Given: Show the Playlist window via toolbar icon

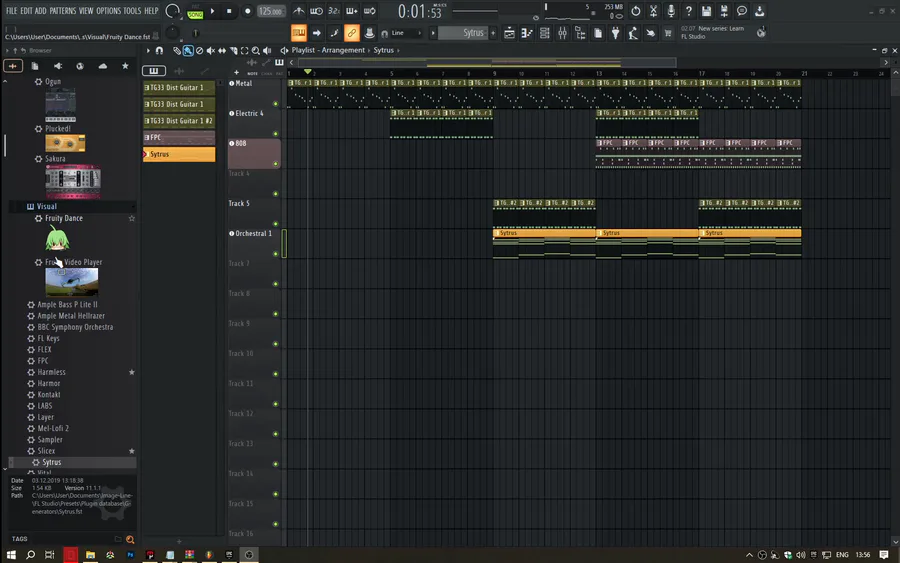Looking at the screenshot, I should pos(509,33).
